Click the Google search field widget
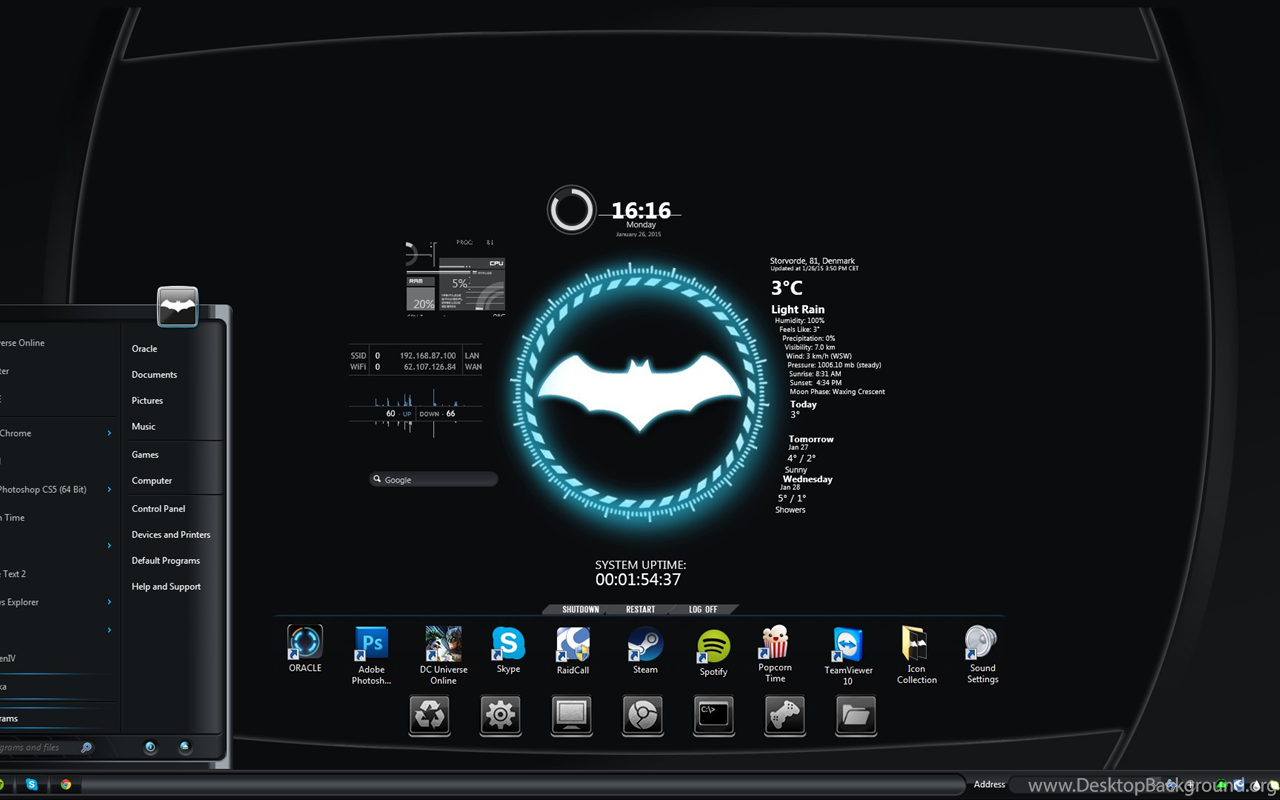Viewport: 1280px width, 800px height. click(x=433, y=480)
